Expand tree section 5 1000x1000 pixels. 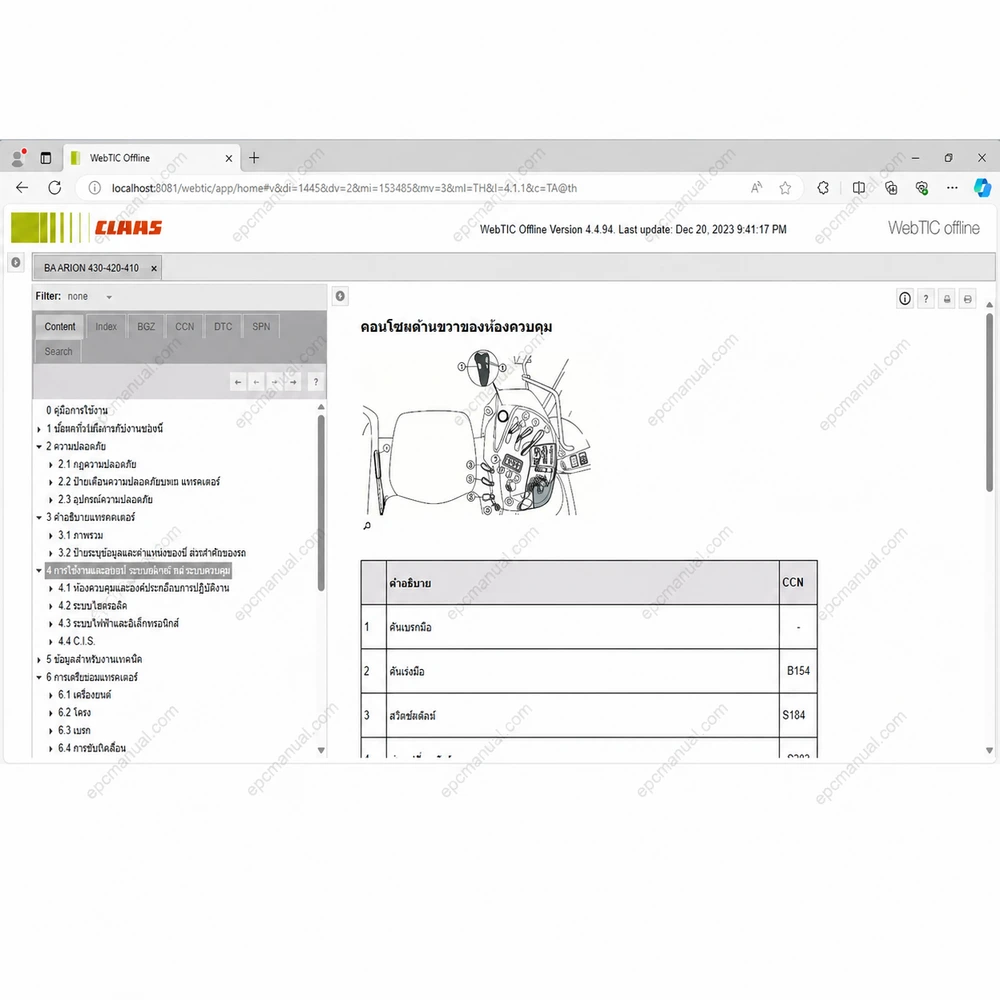tap(39, 660)
